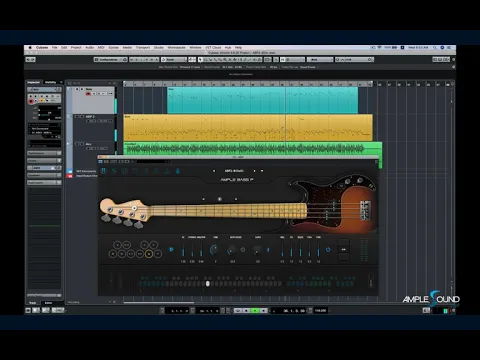Open the VST Cloud menu
Screen dimensions: 480x360
point(213,48)
